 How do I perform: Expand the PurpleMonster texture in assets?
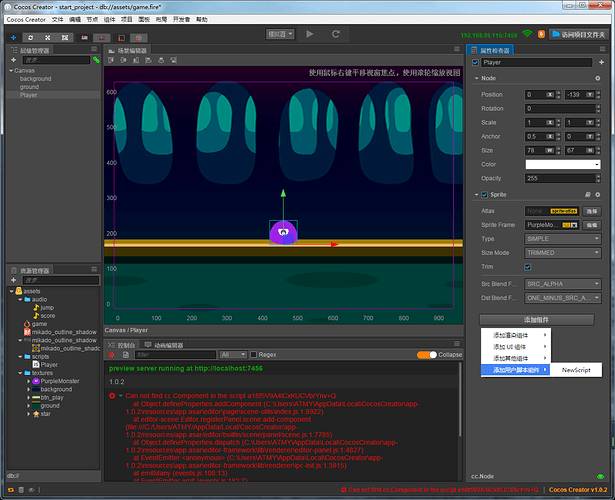pyautogui.click(x=28, y=381)
